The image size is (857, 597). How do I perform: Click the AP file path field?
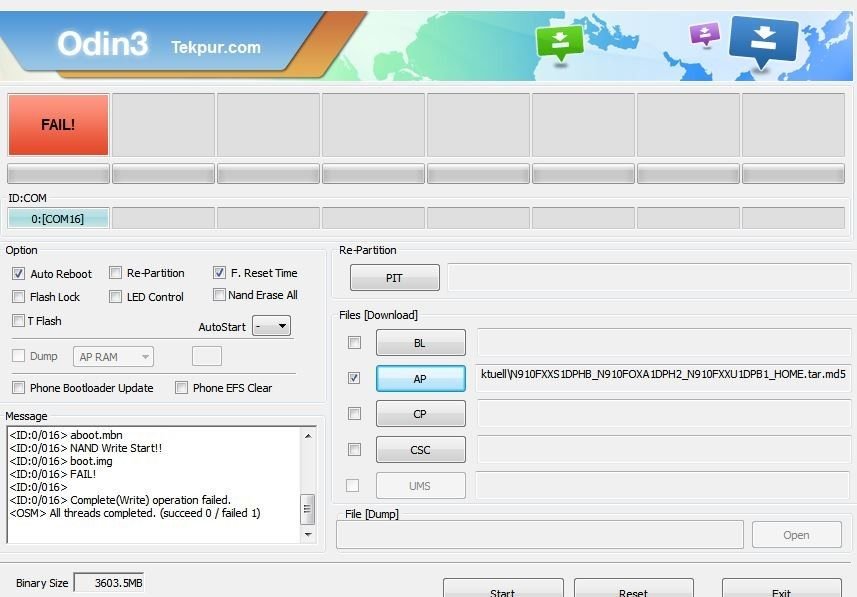664,378
